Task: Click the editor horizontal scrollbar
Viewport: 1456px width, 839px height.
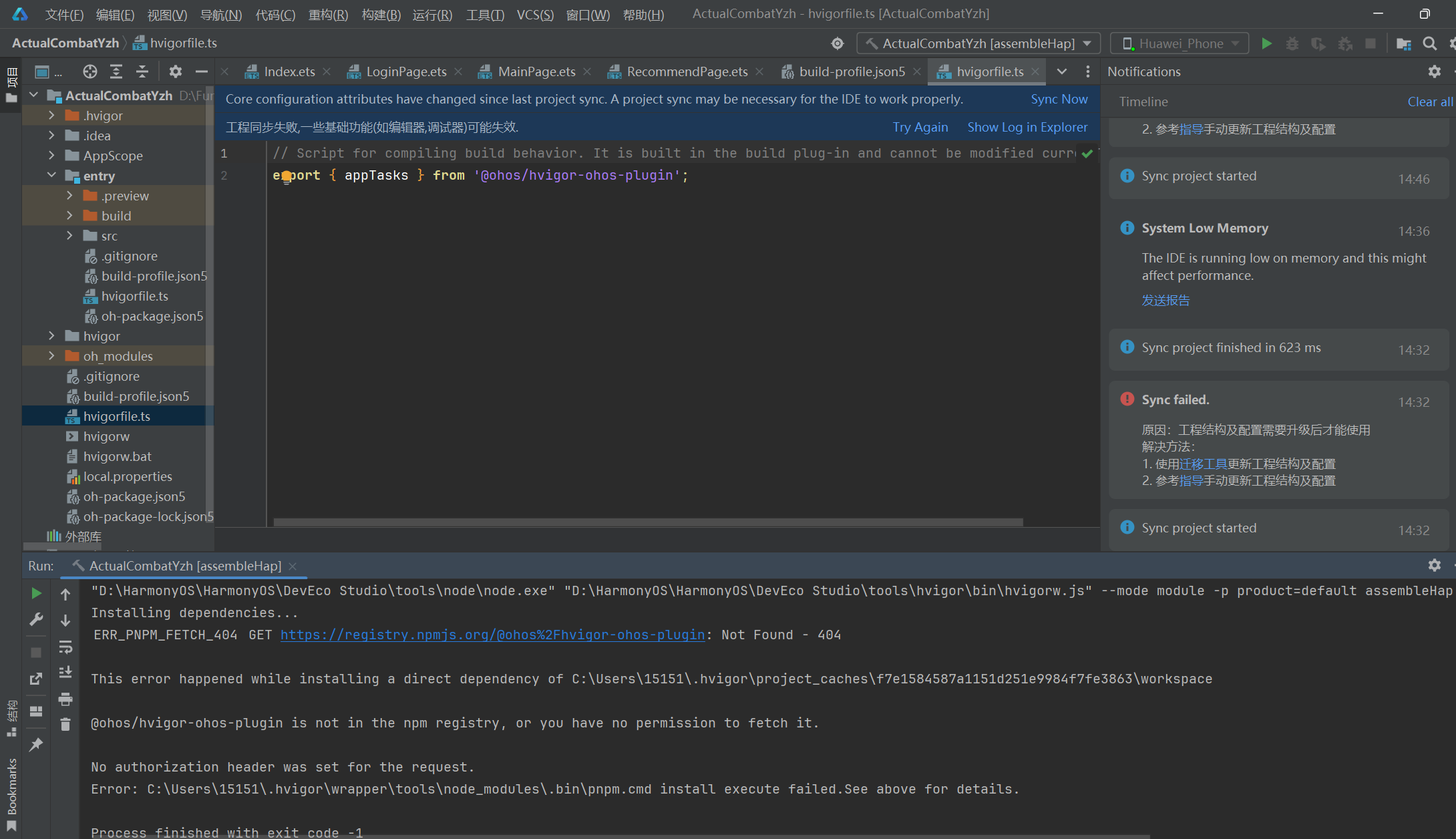Action: click(648, 522)
